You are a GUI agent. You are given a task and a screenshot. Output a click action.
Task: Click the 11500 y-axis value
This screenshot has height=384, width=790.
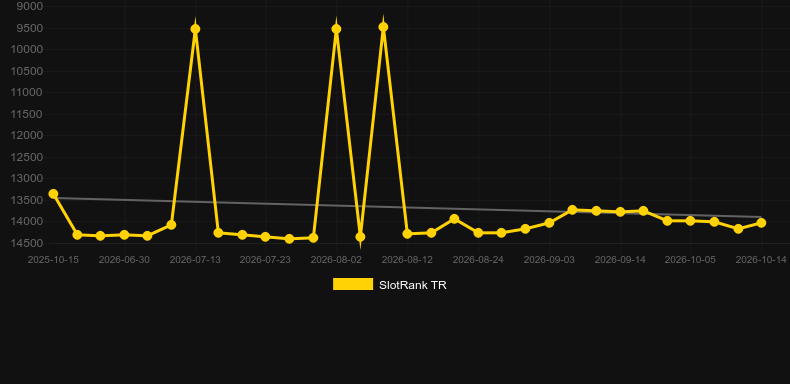click(x=27, y=114)
